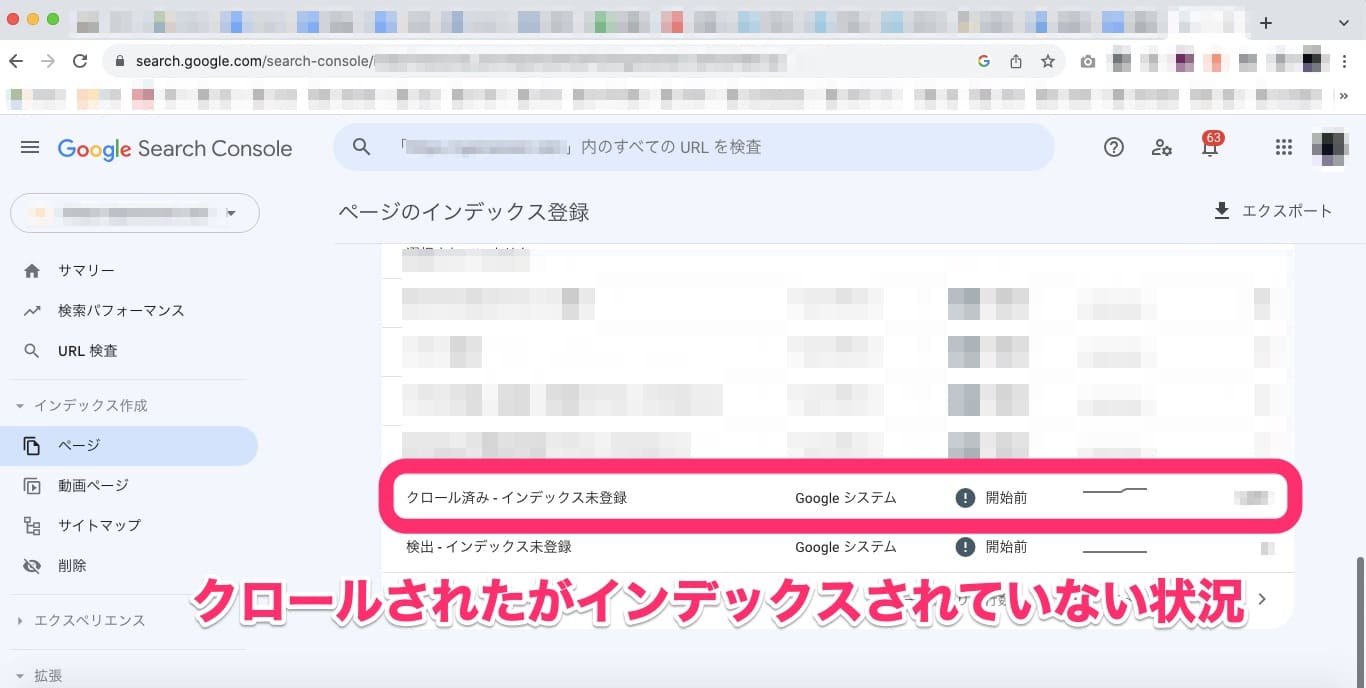Open the help question mark icon
This screenshot has height=688, width=1366.
coord(1114,148)
